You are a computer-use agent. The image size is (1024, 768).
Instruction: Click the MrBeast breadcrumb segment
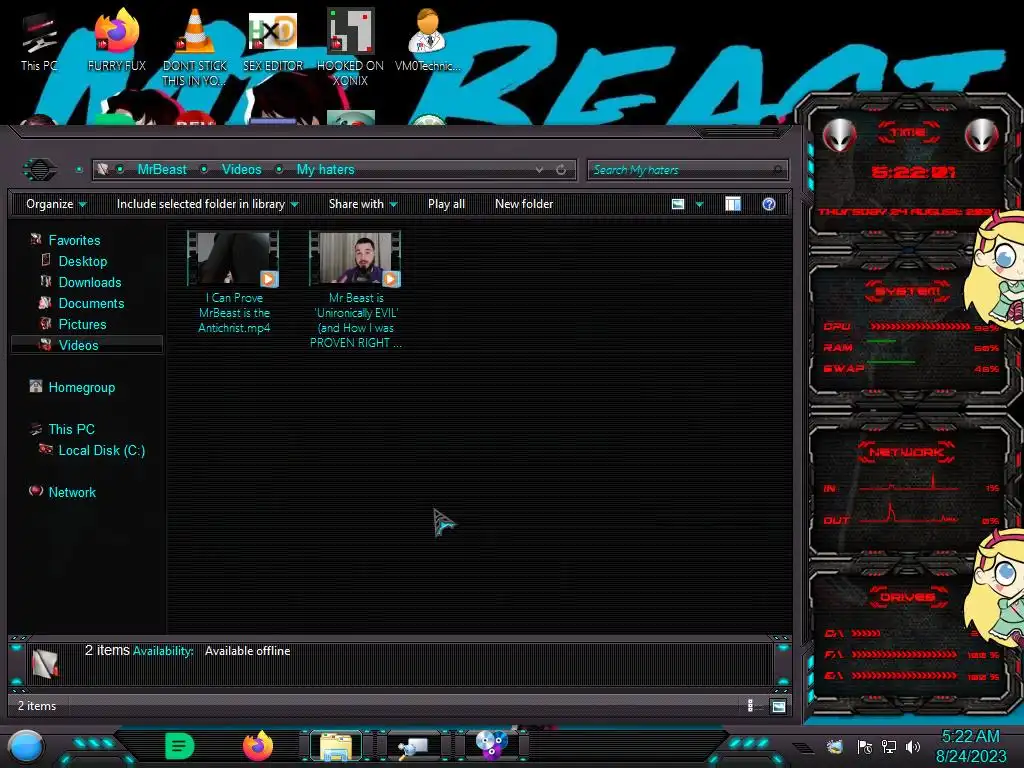(162, 170)
